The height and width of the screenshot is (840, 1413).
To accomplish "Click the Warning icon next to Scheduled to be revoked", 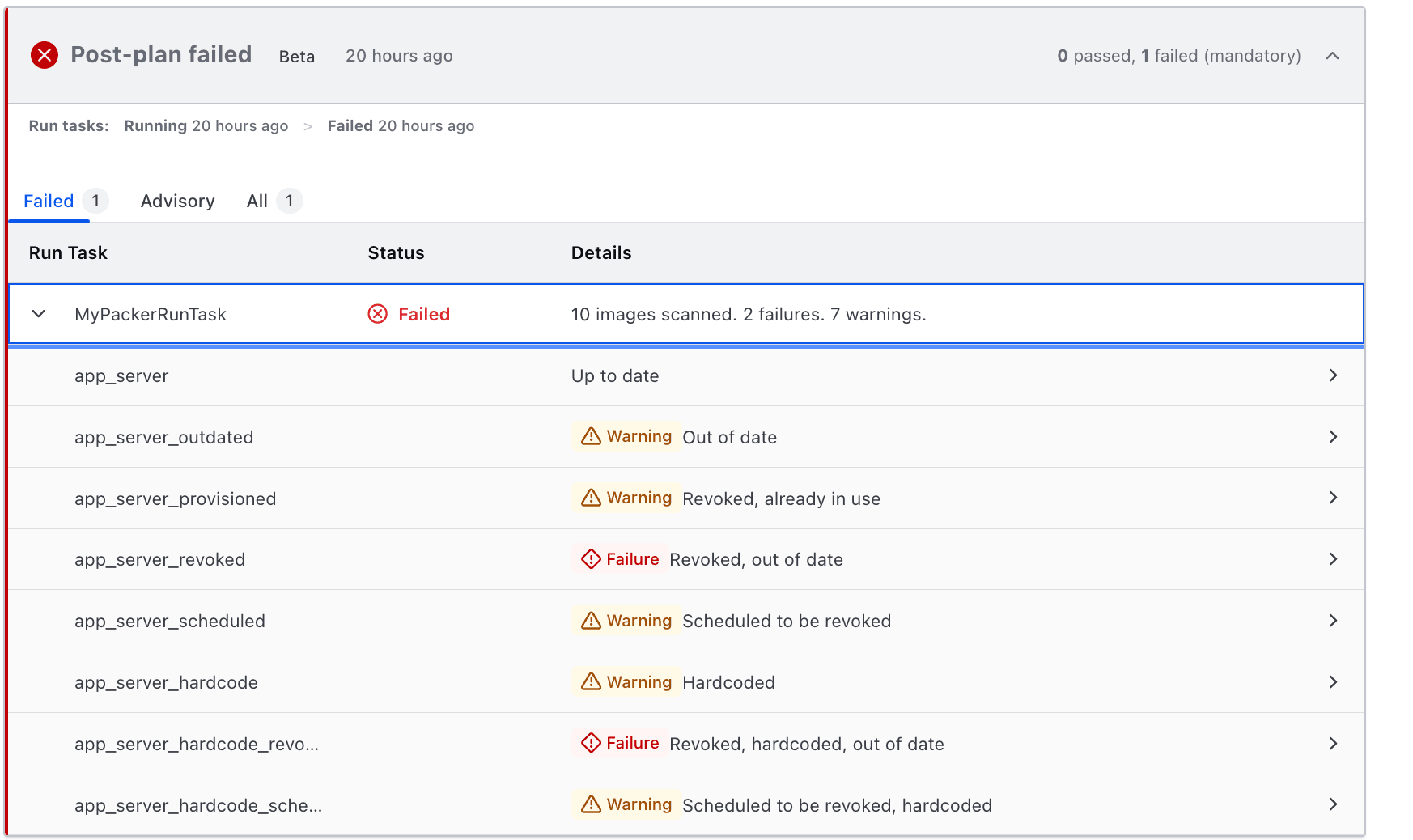I will click(592, 620).
